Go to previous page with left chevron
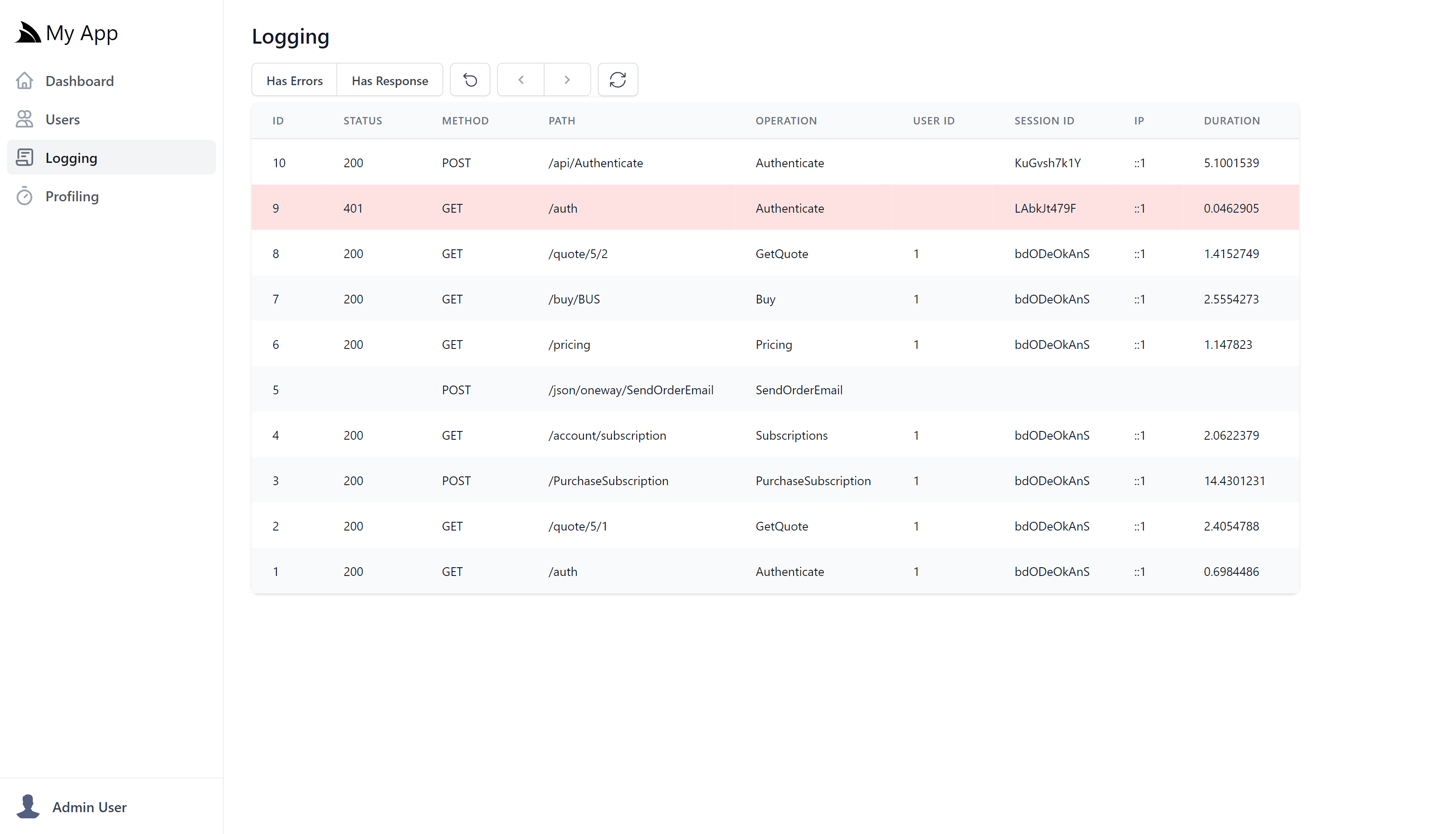The image size is (1456, 834). click(x=521, y=79)
